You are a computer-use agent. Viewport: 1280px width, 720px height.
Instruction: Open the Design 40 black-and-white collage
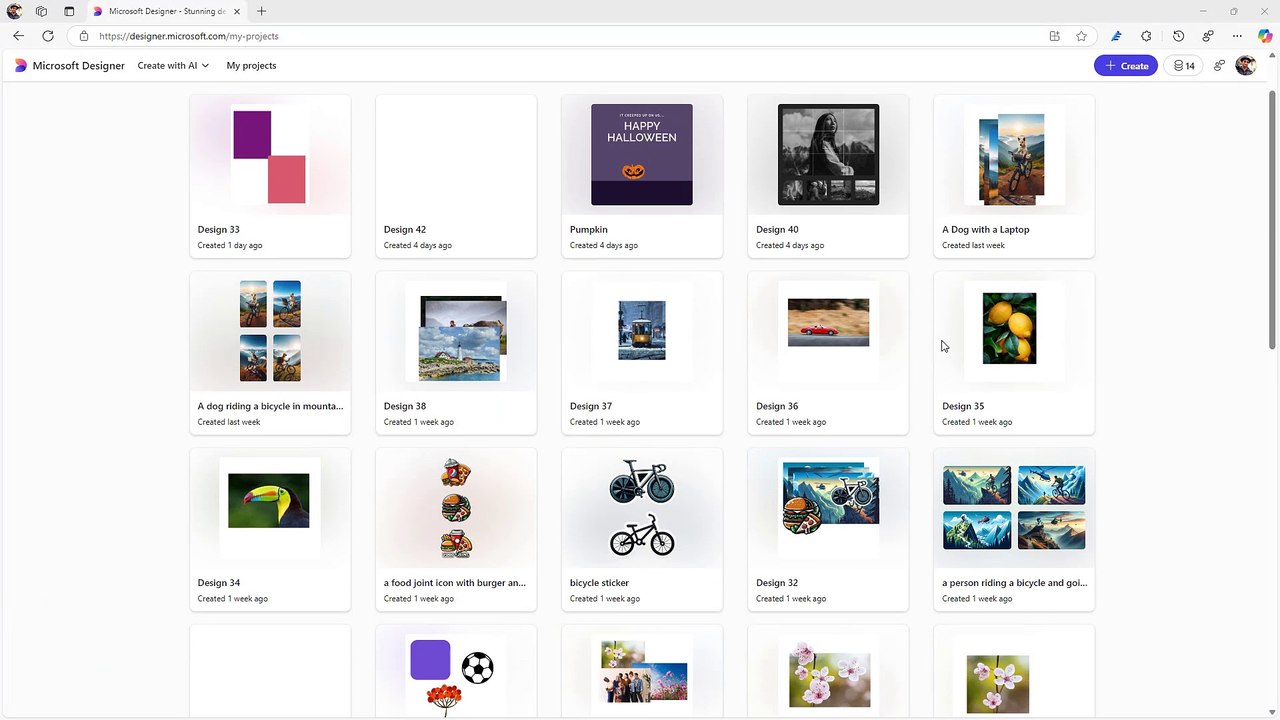828,155
